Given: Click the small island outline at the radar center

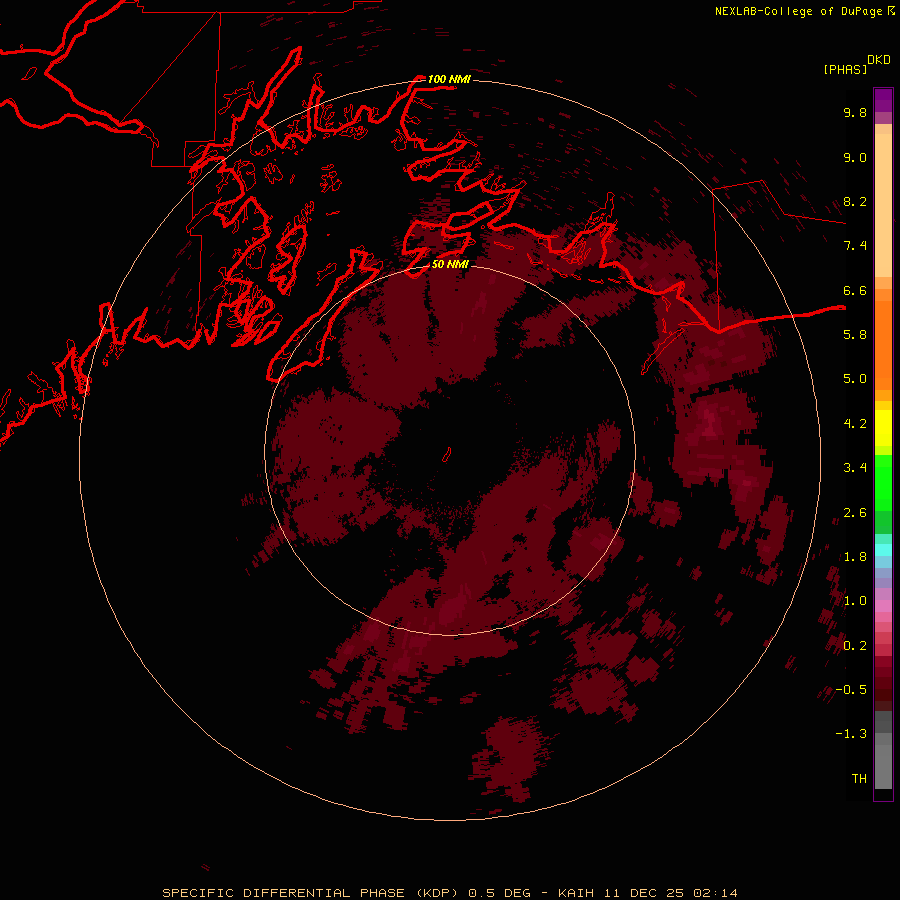Looking at the screenshot, I should [447, 455].
